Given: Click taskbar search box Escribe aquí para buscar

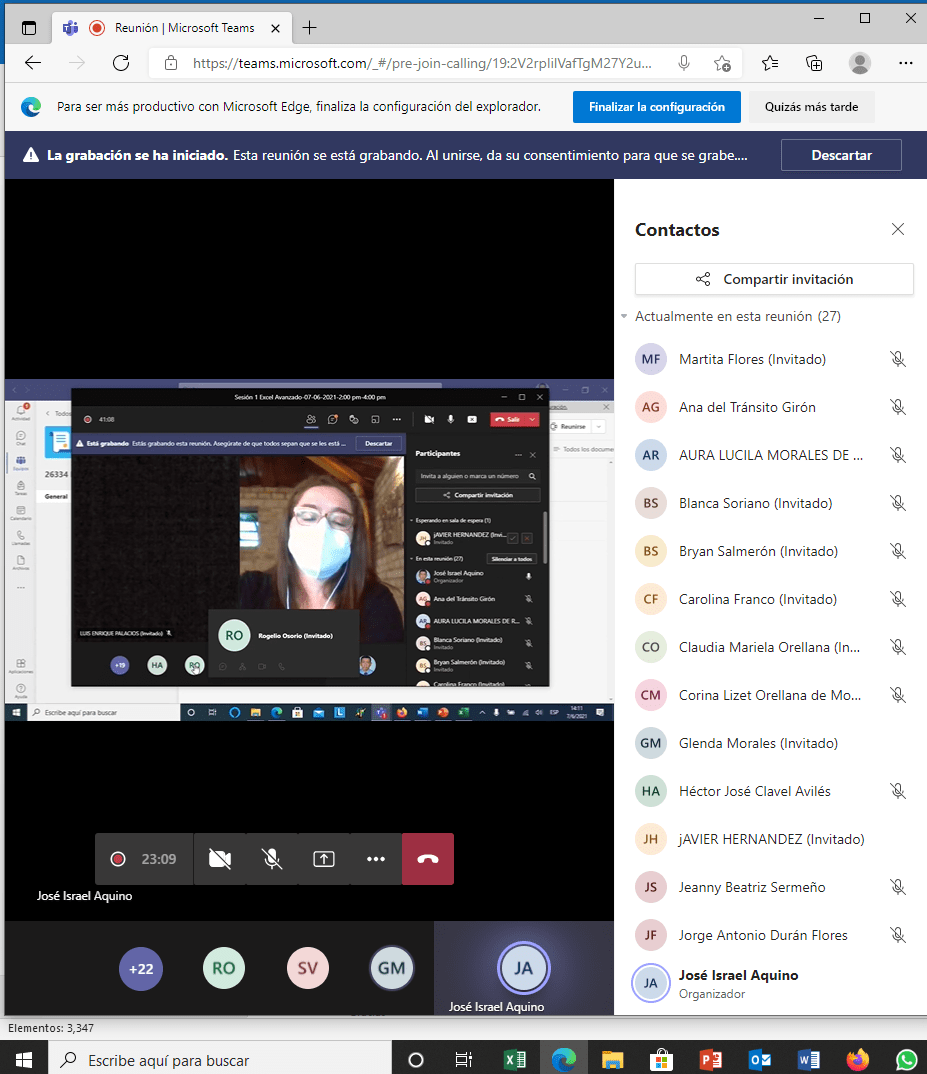Looking at the screenshot, I should click(220, 1060).
